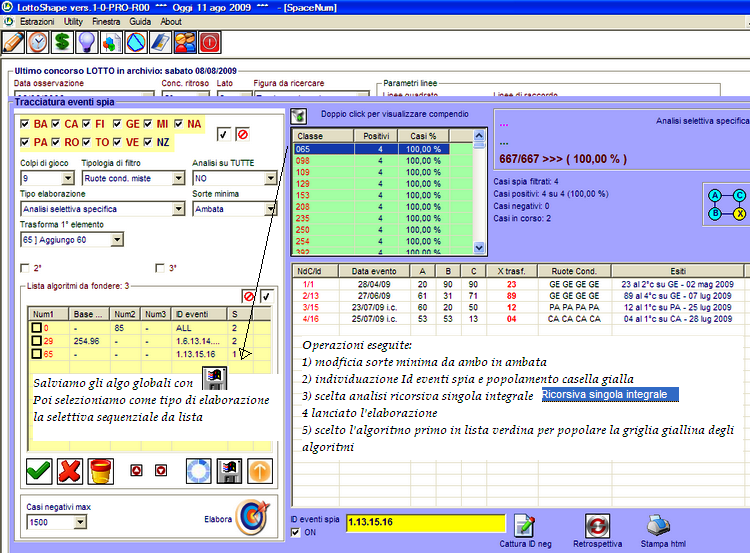Open the Guida menu
Screen dimensions: 750x553
click(x=140, y=22)
